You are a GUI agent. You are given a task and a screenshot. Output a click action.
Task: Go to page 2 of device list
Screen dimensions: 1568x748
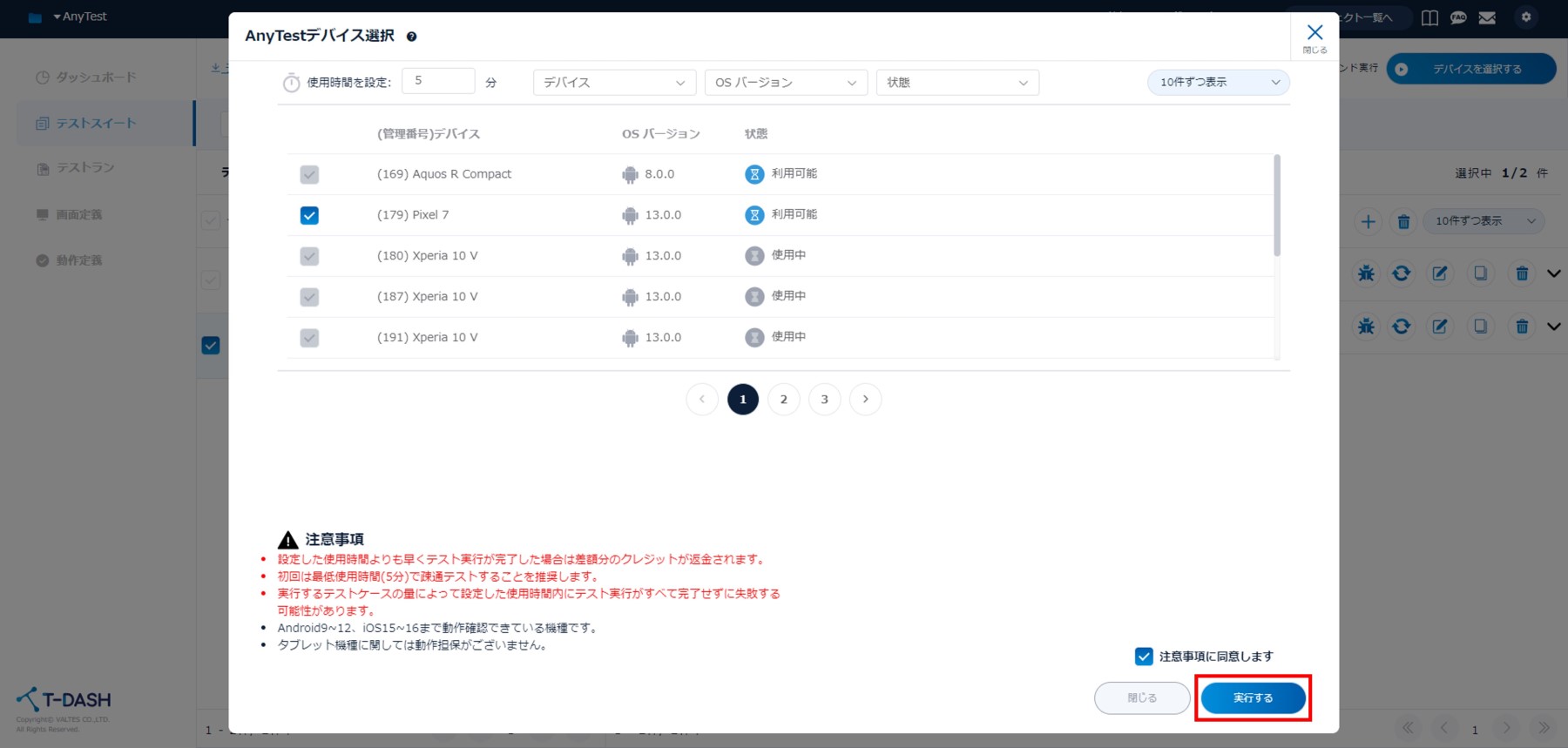coord(783,400)
